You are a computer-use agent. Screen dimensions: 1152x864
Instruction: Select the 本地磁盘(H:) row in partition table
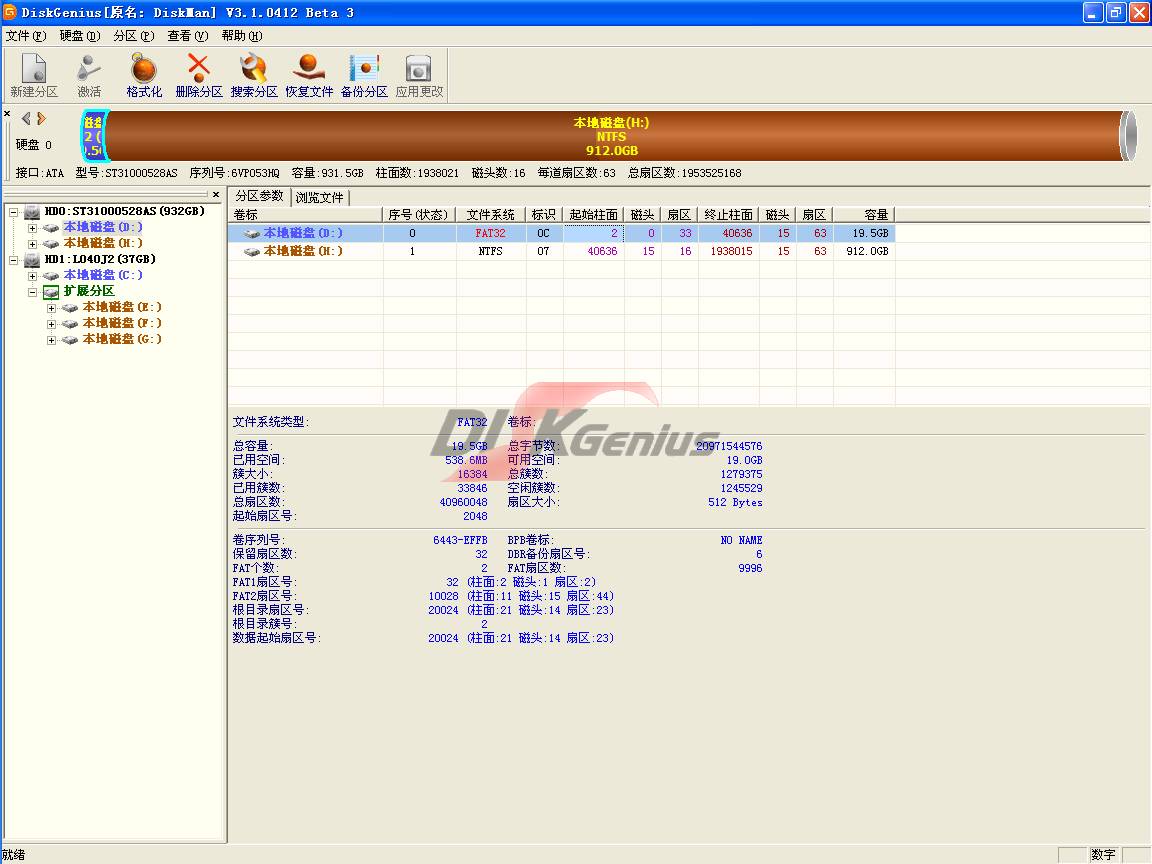pos(562,251)
